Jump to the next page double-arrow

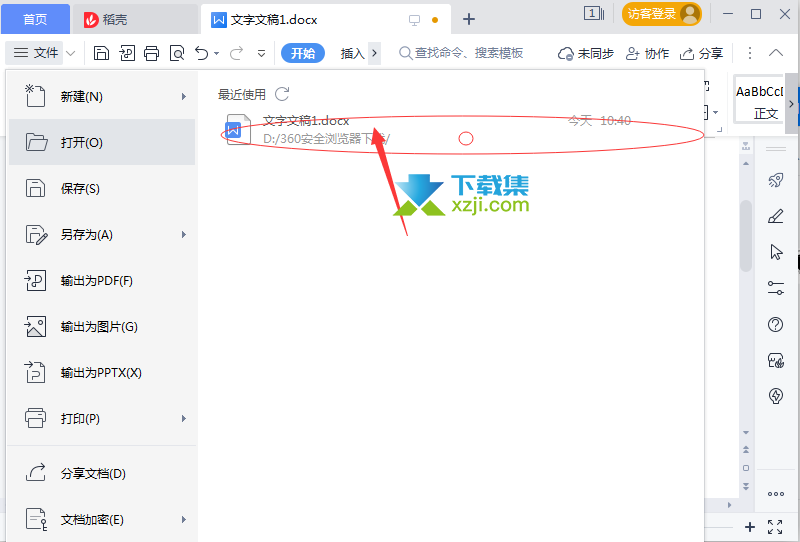(x=746, y=486)
